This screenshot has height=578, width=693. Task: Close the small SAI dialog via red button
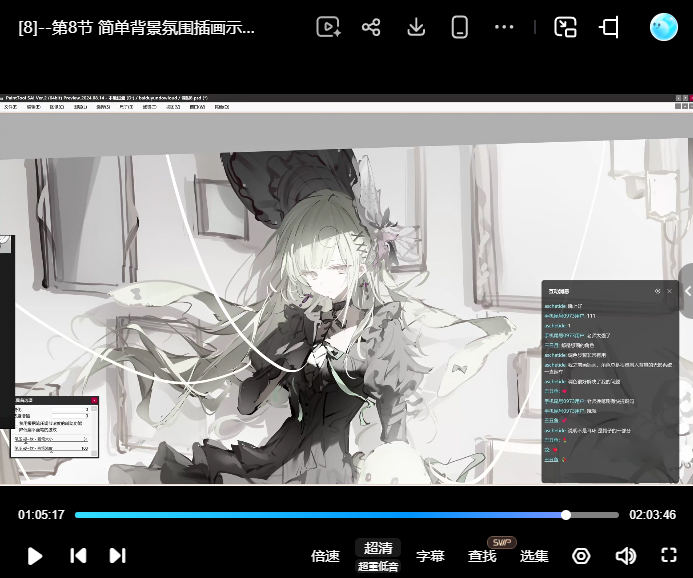coord(94,400)
